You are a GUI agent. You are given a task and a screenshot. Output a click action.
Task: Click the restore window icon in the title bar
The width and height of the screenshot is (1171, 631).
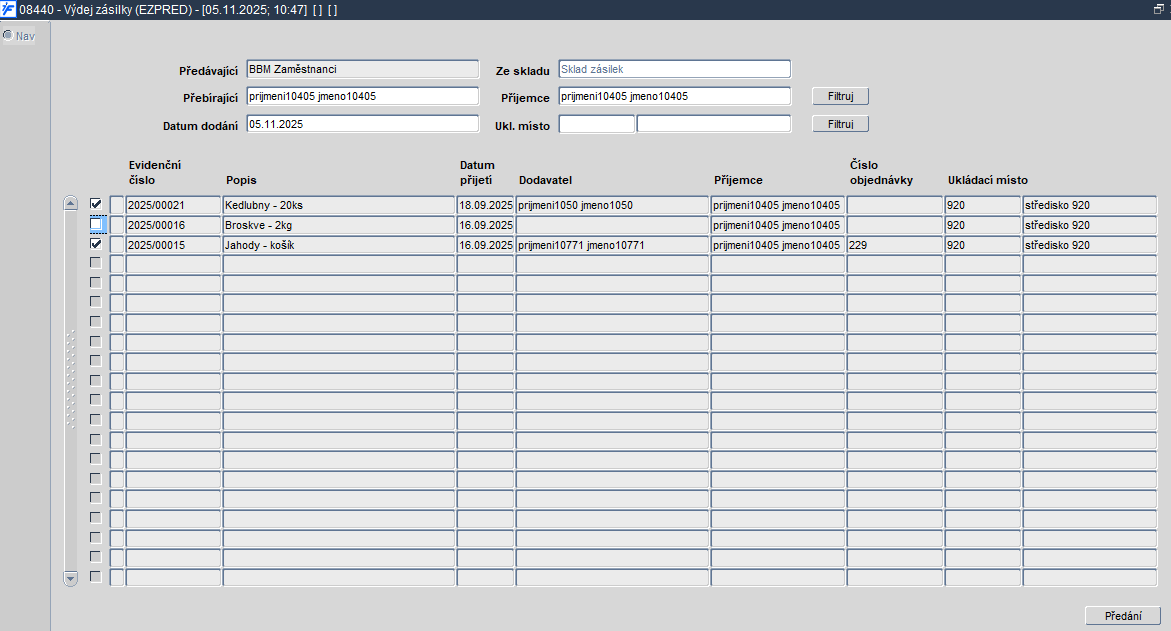[1158, 9]
